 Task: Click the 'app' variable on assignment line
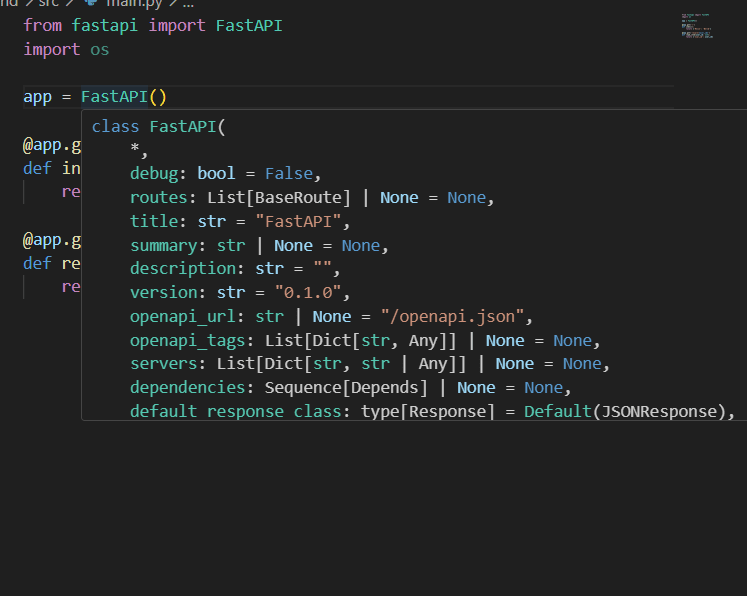pyautogui.click(x=38, y=97)
